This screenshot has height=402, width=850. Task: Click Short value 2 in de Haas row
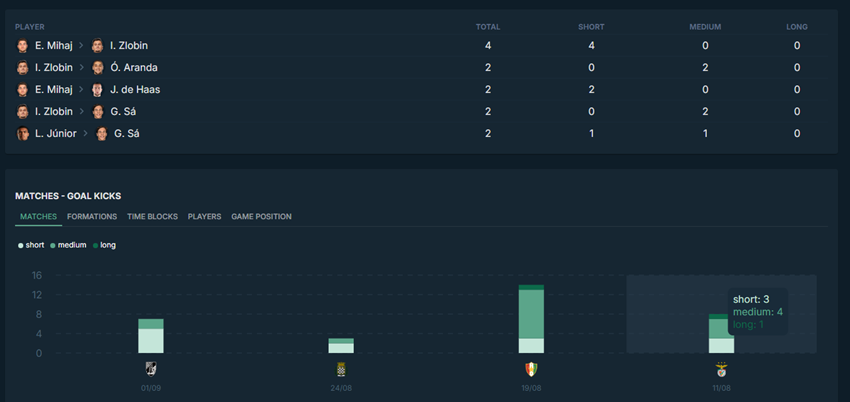[591, 89]
